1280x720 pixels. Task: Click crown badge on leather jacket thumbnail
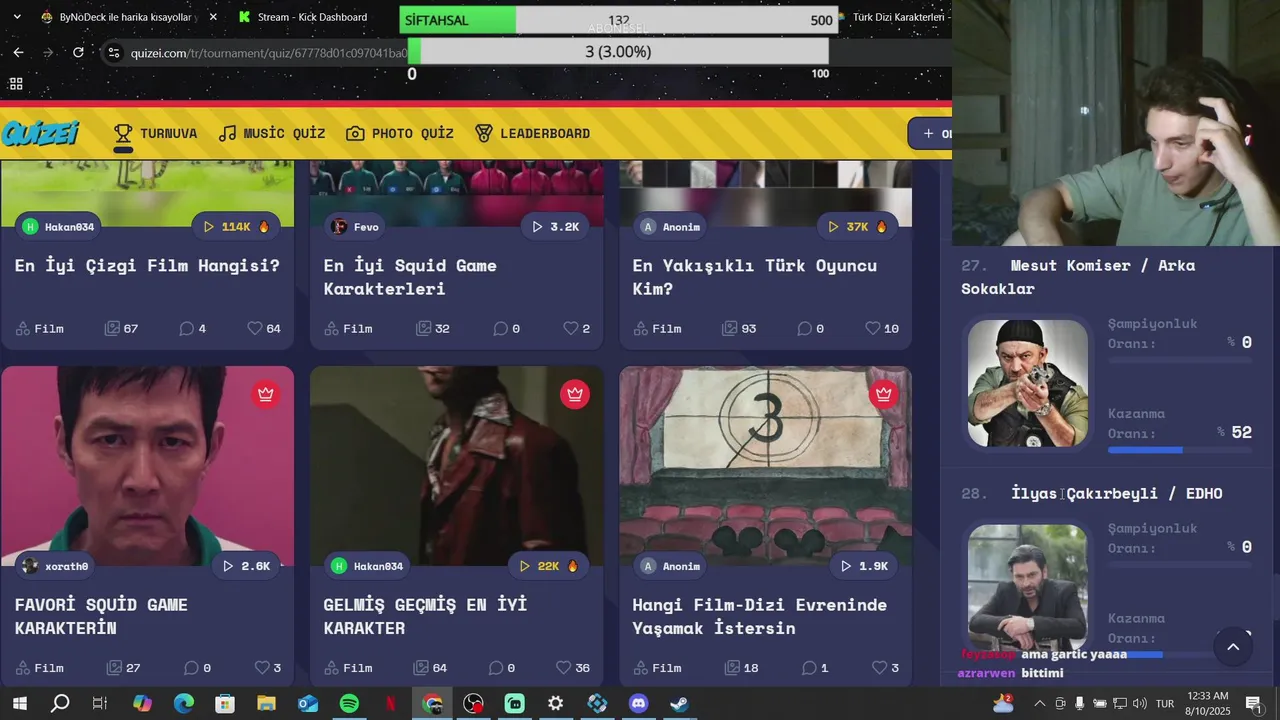(575, 394)
